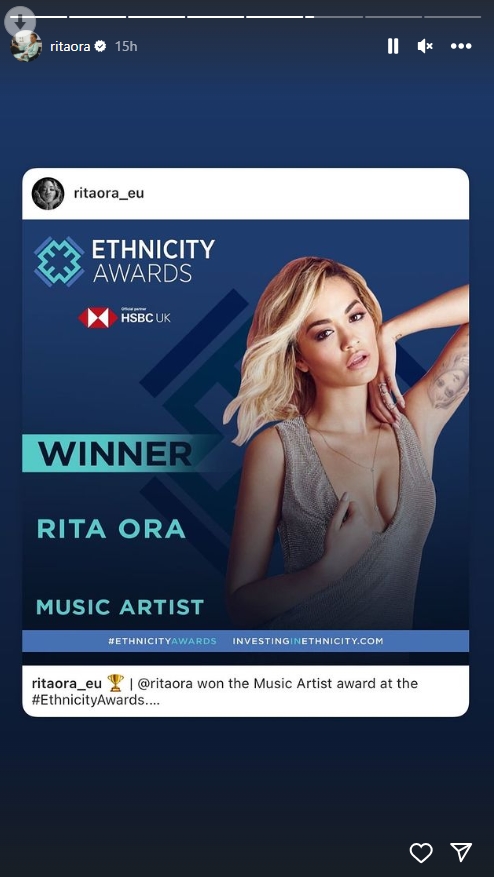Open the #EthnicityAwards hashtag in caption
This screenshot has width=494, height=877.
(88, 700)
